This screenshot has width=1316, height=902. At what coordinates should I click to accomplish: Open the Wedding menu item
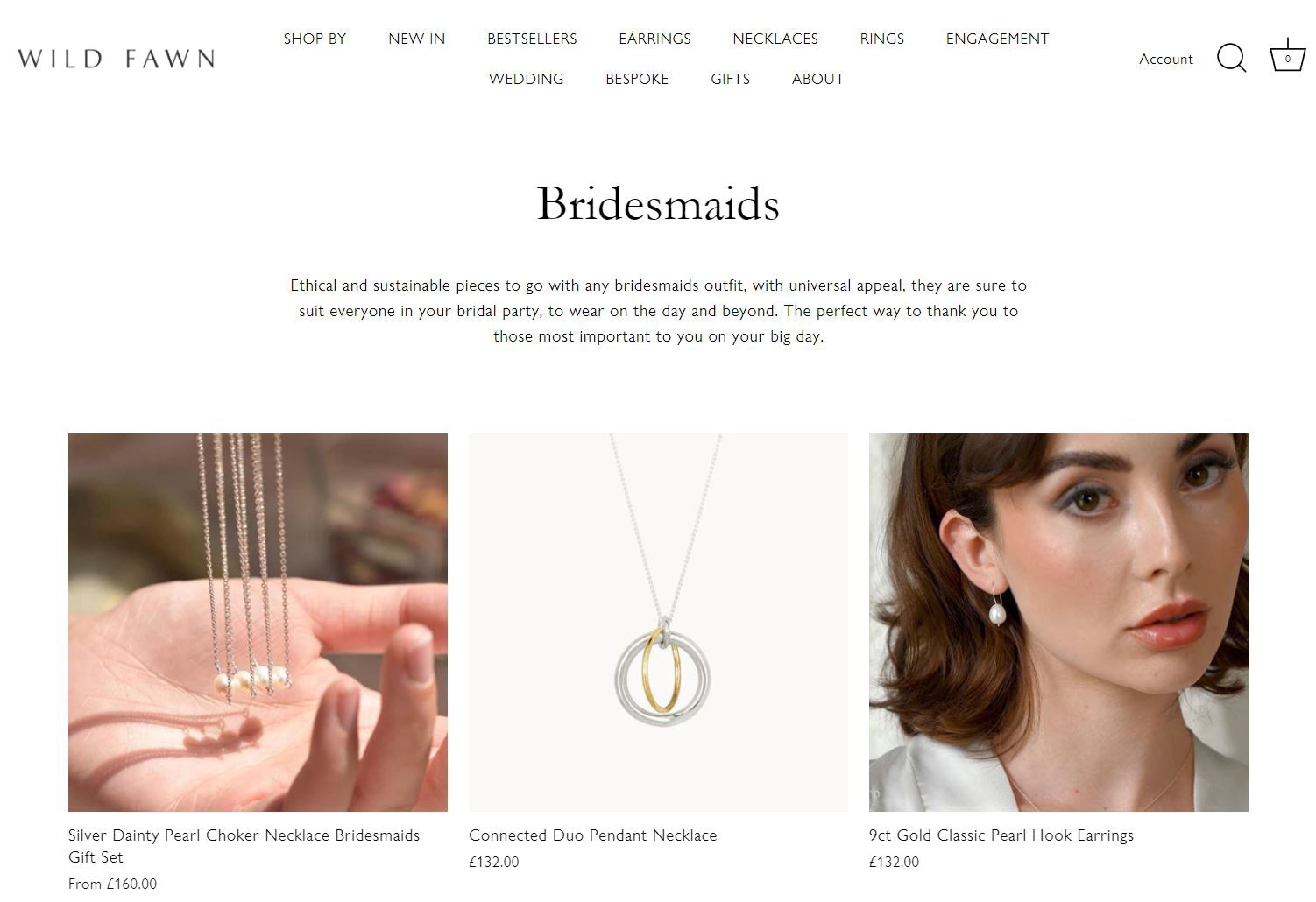pyautogui.click(x=526, y=79)
